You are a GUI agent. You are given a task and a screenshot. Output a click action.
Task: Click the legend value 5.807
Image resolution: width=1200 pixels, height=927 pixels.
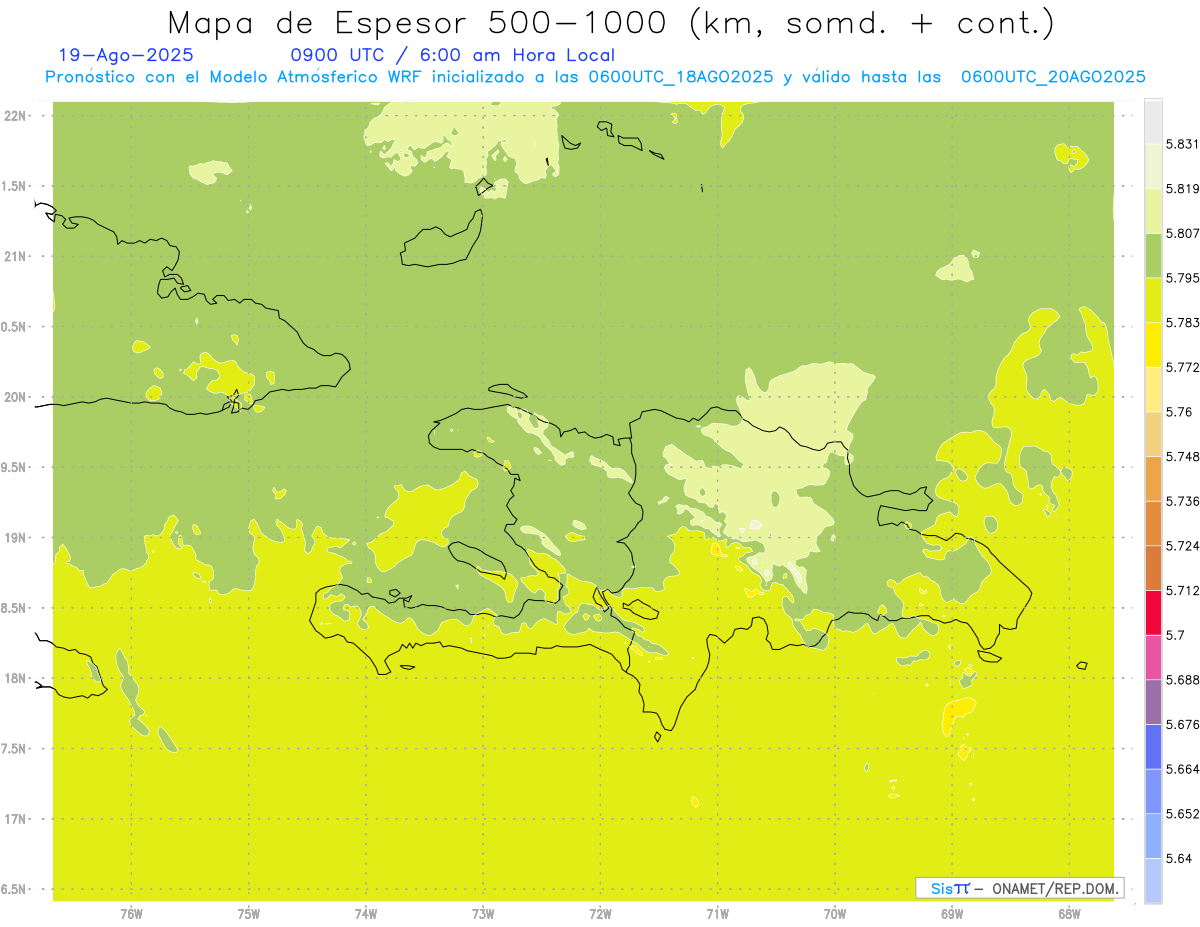tap(1182, 233)
